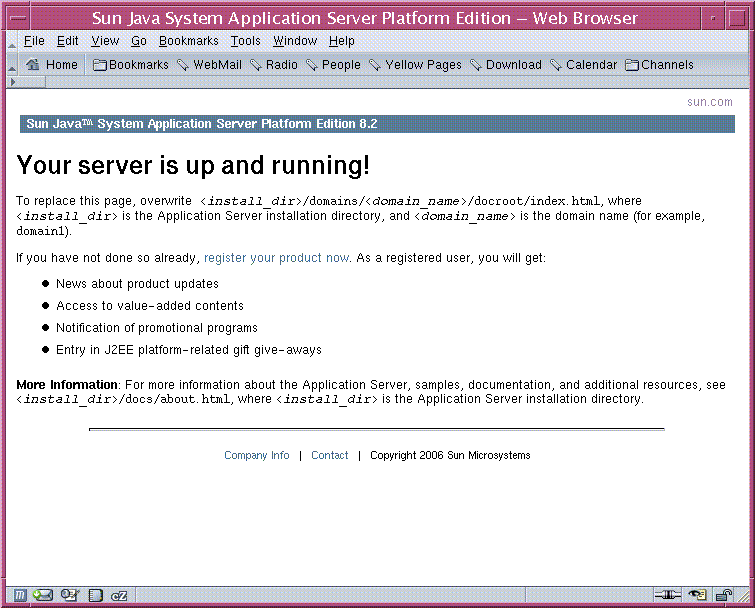Open the Window menu
The width and height of the screenshot is (755, 608).
click(x=295, y=41)
